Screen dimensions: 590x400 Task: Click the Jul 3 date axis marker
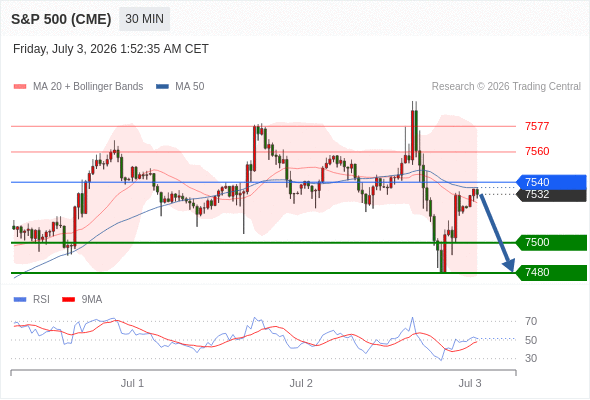[x=470, y=383]
